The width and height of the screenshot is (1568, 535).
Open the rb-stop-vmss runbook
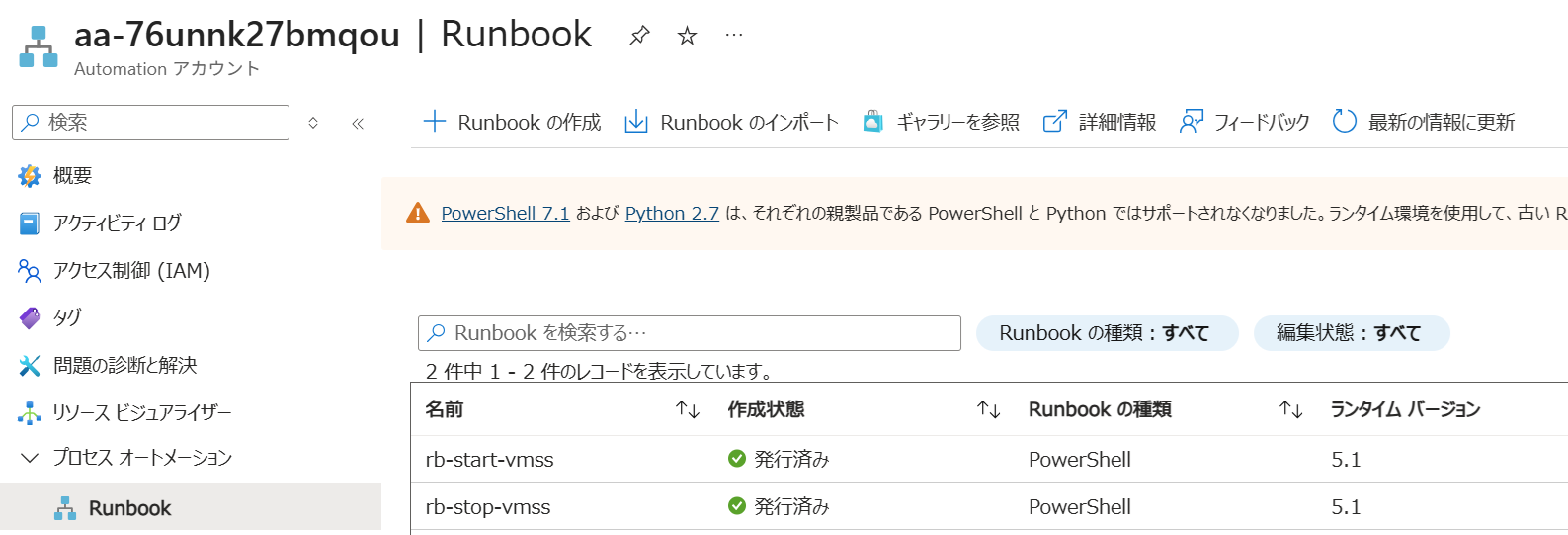[488, 507]
